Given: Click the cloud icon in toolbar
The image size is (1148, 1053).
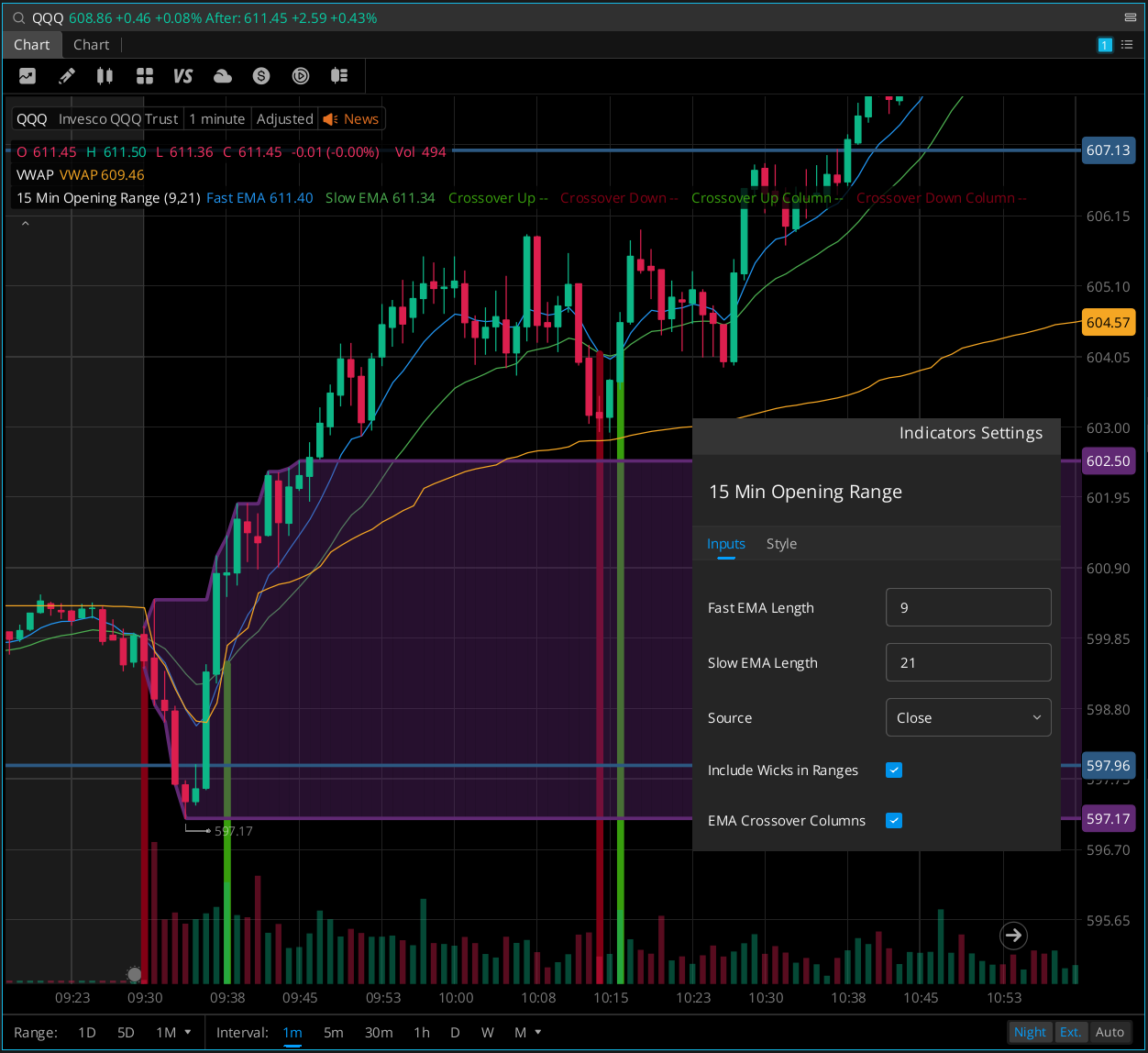Looking at the screenshot, I should [222, 76].
